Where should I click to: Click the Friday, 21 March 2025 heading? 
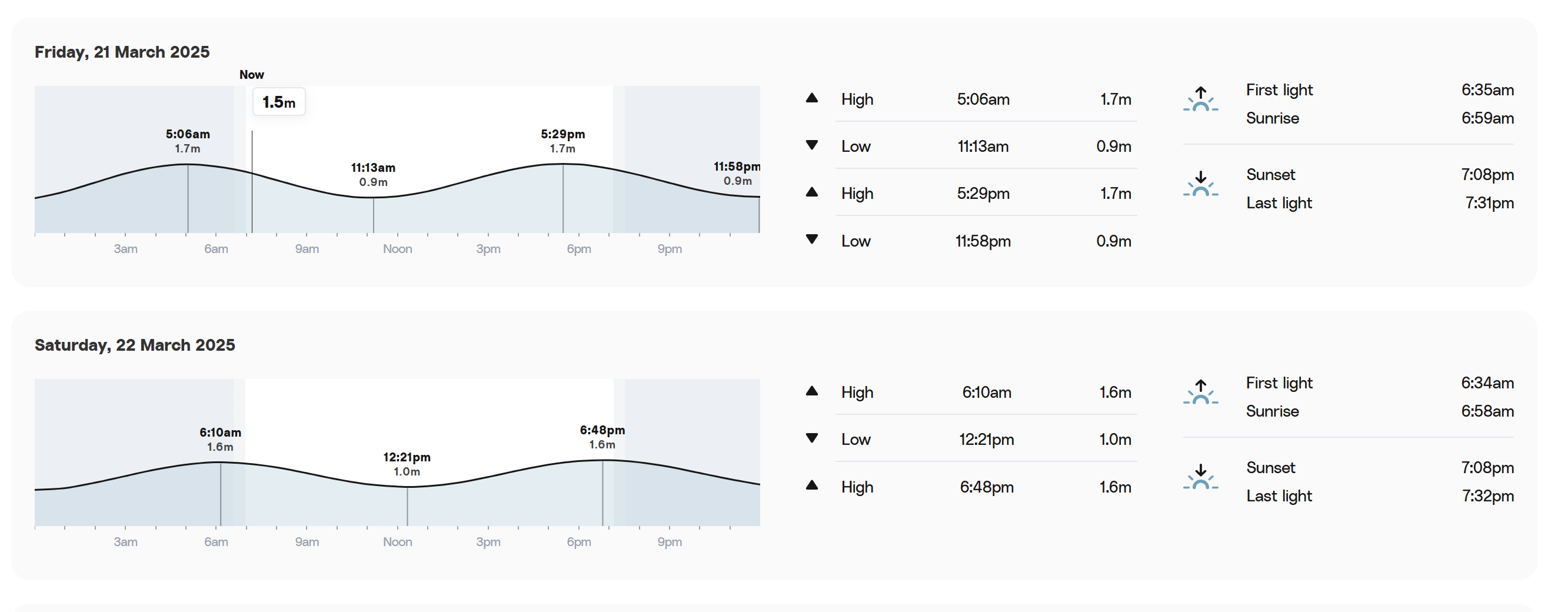[122, 52]
